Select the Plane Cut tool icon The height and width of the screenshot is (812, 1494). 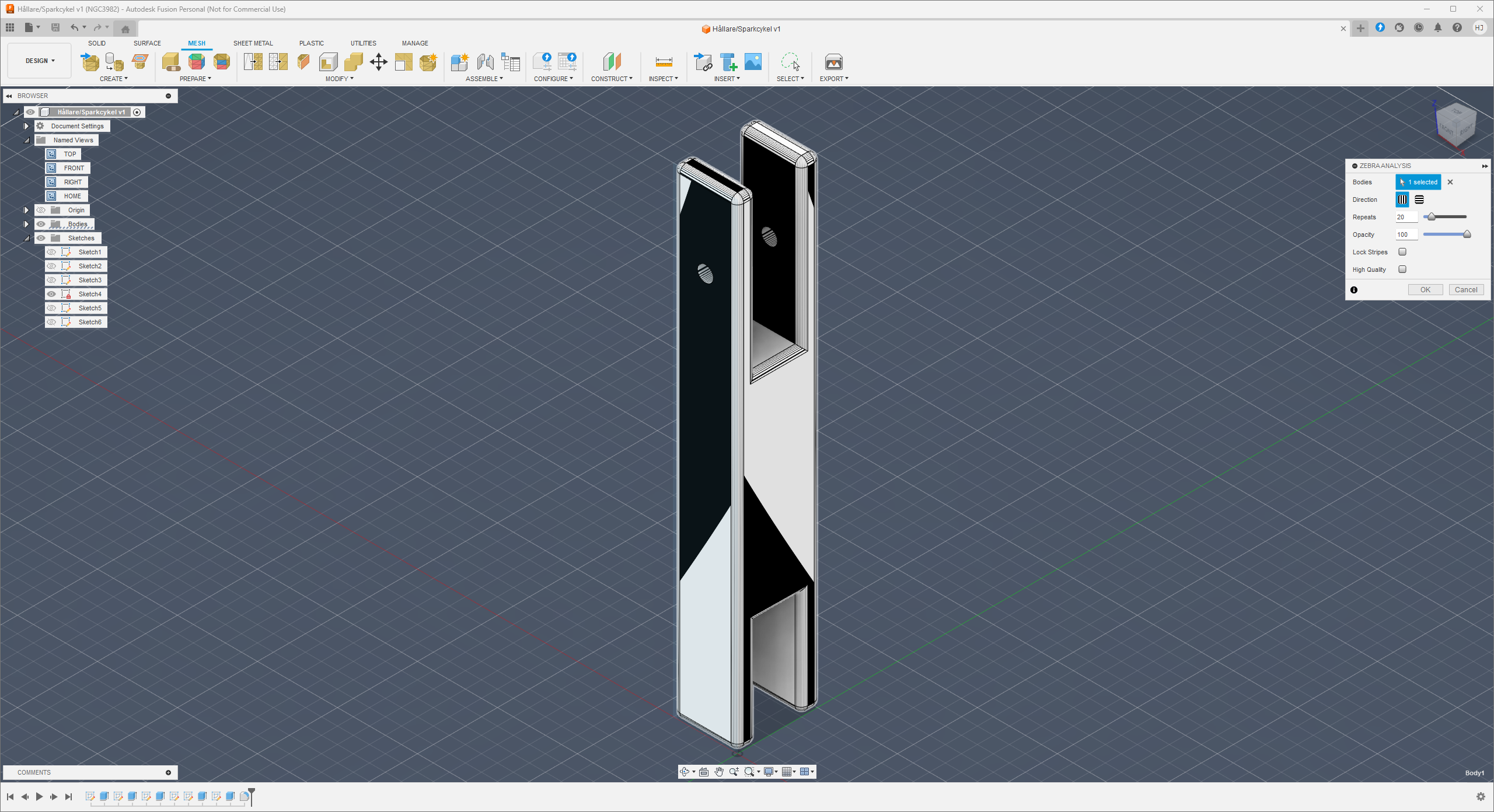pos(303,62)
